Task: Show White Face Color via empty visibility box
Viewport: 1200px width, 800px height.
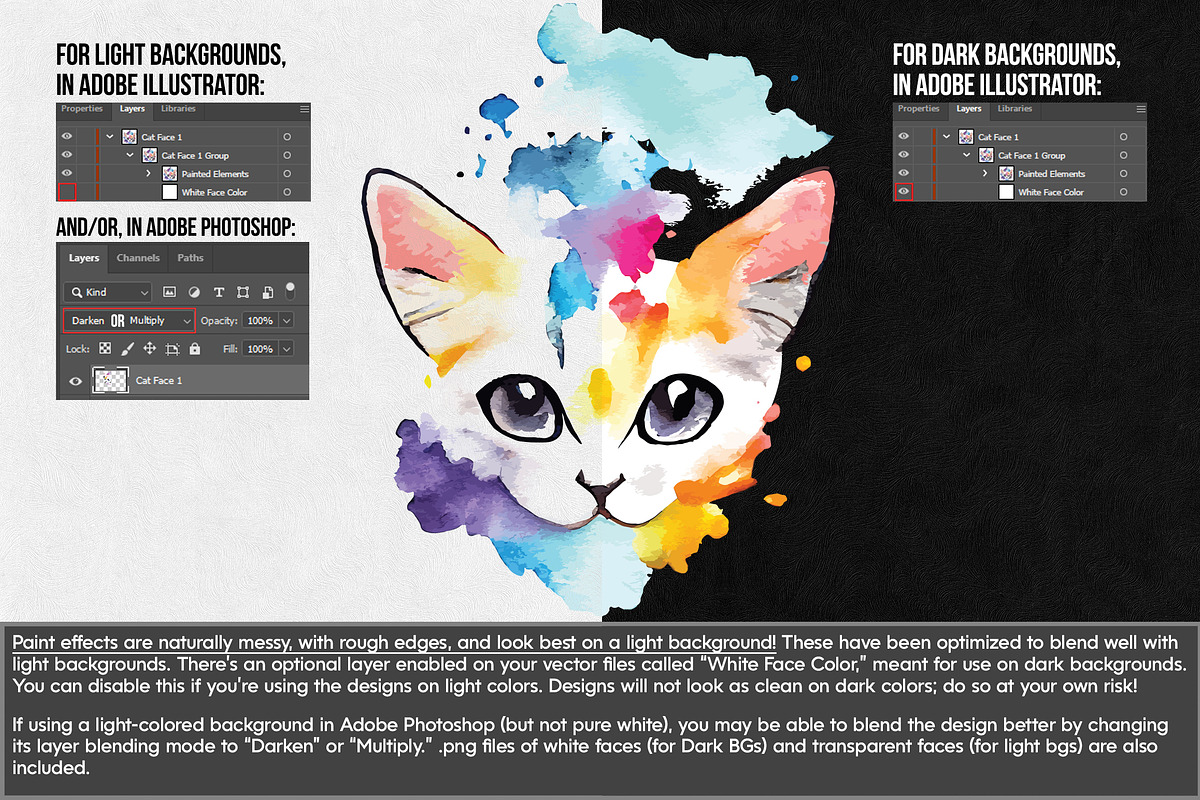Action: (67, 192)
